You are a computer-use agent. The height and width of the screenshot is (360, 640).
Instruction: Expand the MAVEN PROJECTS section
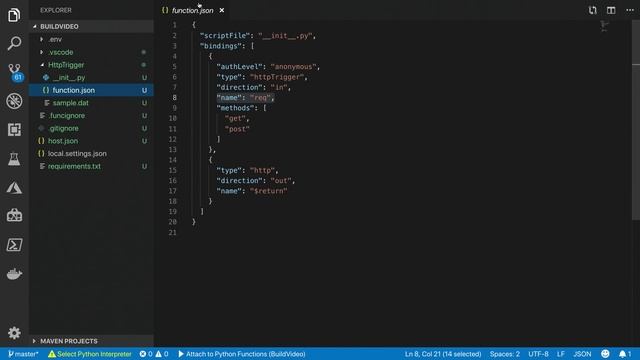[x=91, y=341]
